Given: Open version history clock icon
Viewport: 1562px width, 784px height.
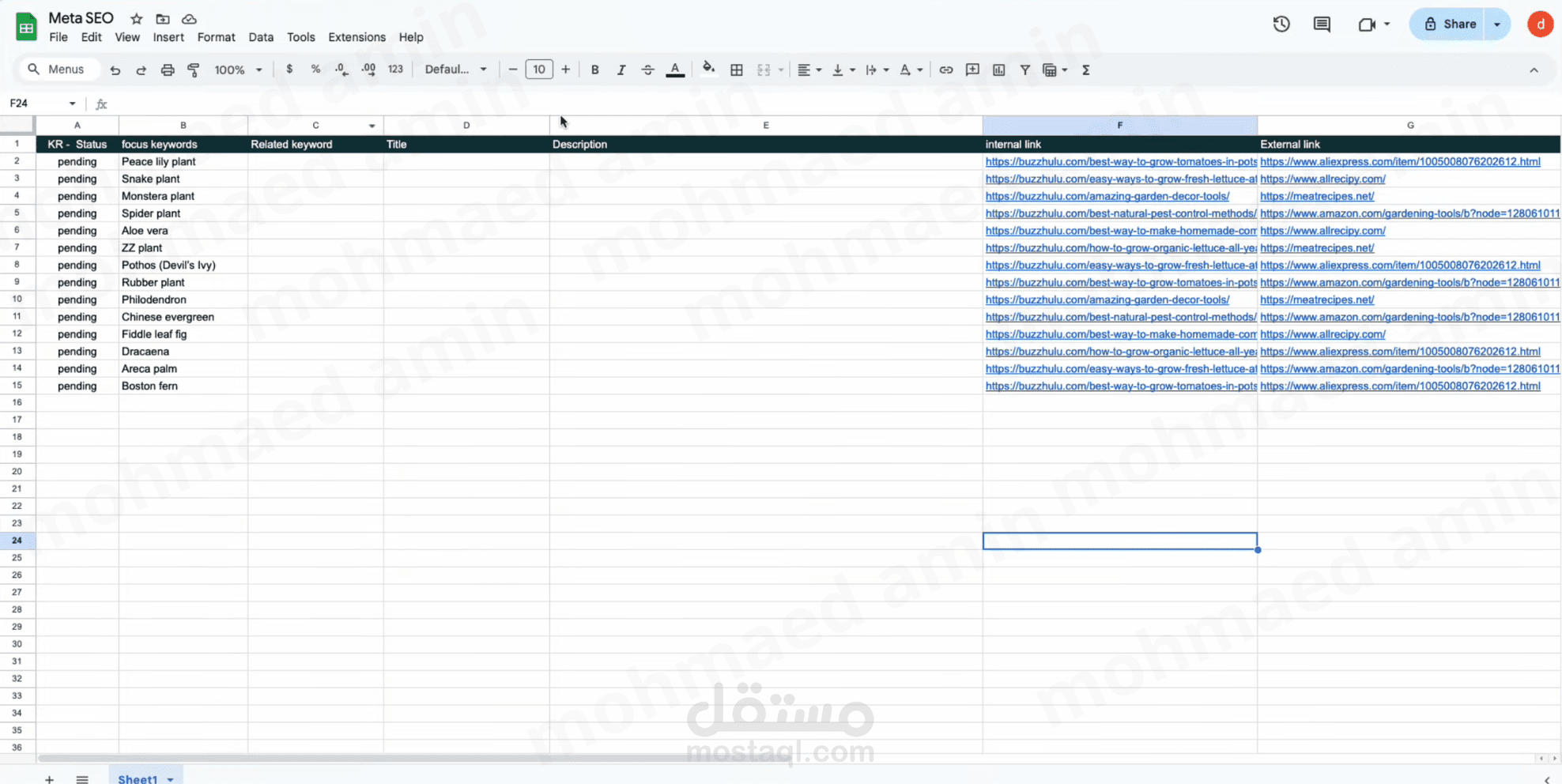Looking at the screenshot, I should tap(1281, 24).
